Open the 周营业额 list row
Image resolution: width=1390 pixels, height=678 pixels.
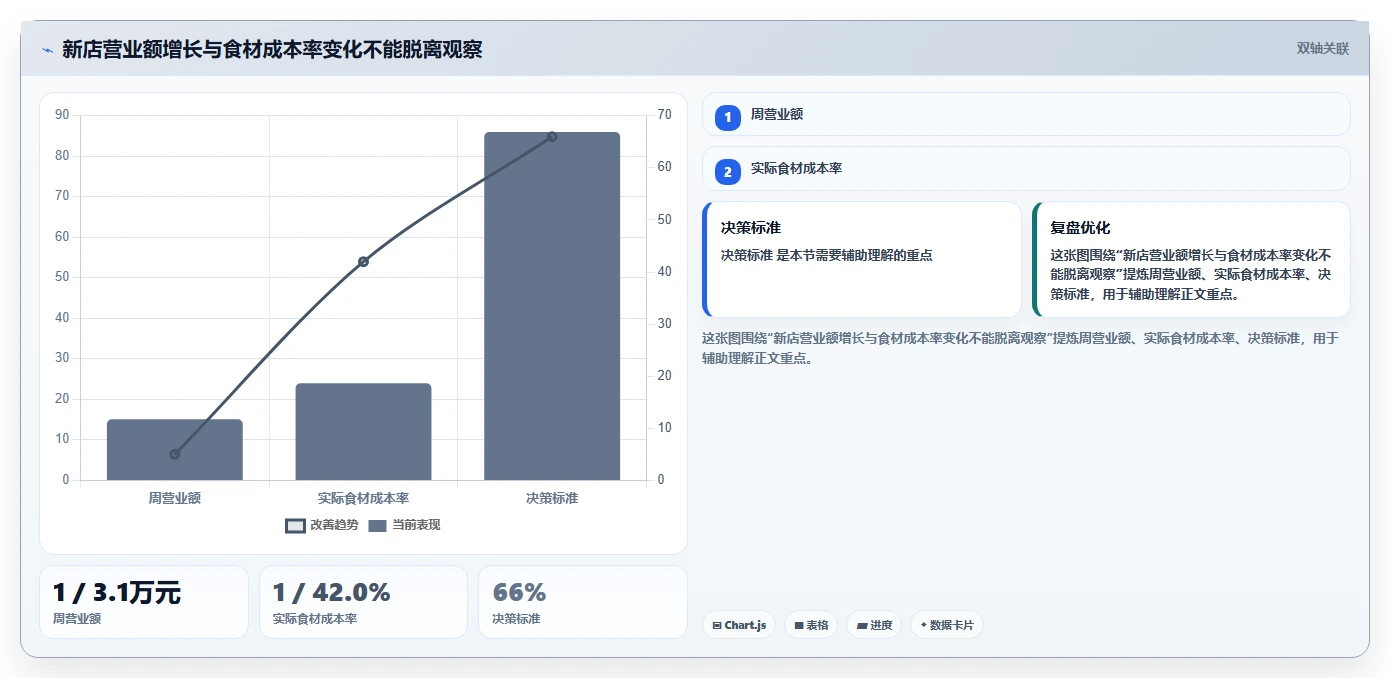point(1026,114)
